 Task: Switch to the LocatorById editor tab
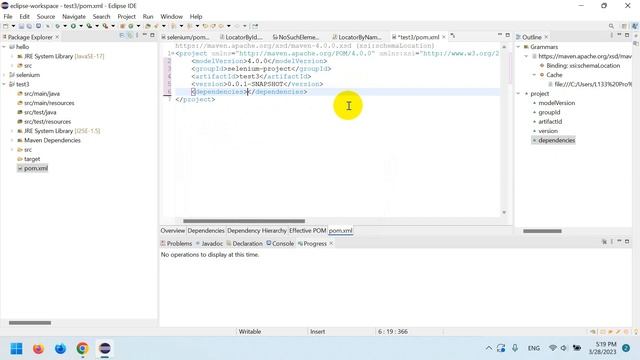(242, 37)
